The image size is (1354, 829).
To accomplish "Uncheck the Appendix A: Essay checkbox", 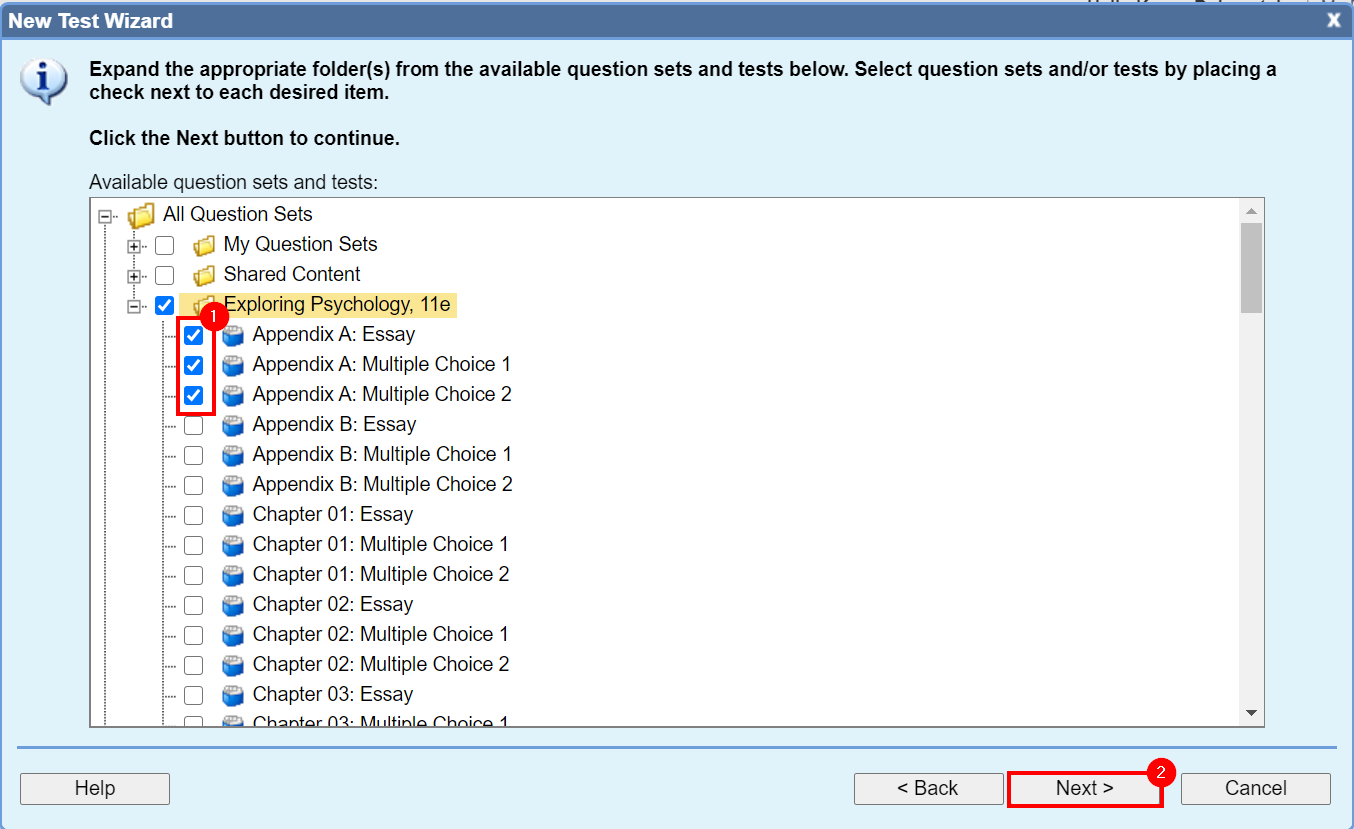I will coord(192,335).
